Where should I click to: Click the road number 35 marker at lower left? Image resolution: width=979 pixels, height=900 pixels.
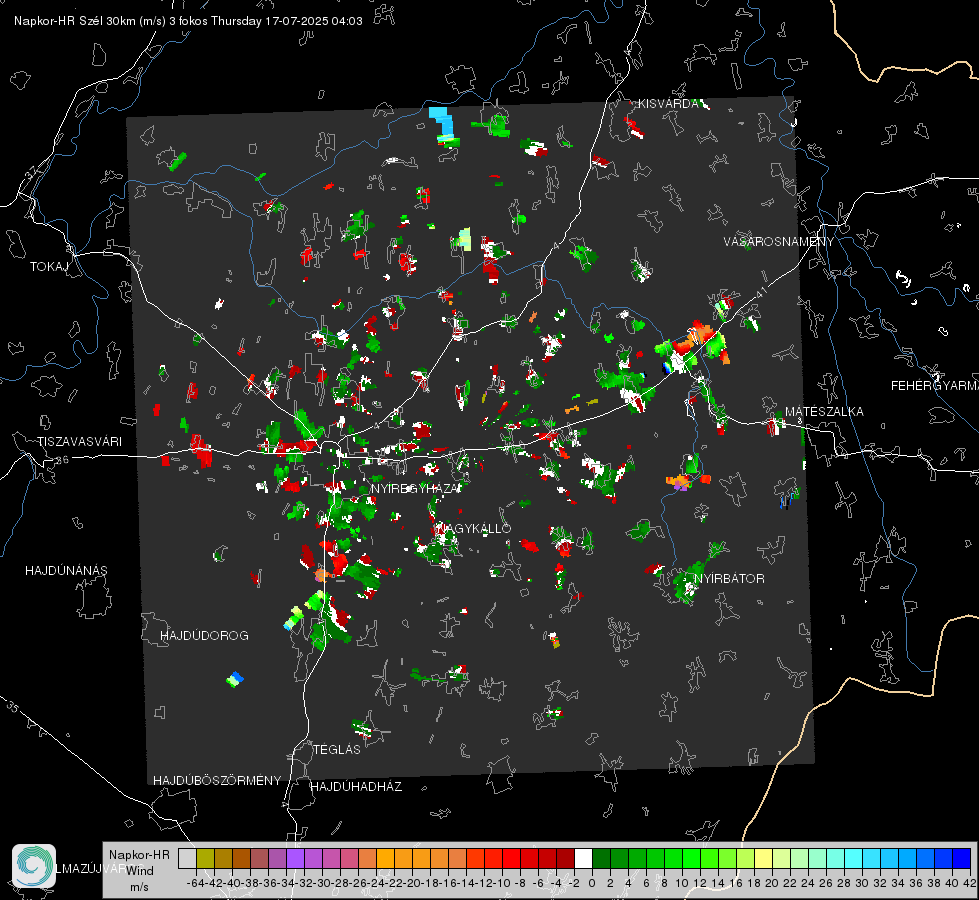pyautogui.click(x=13, y=706)
